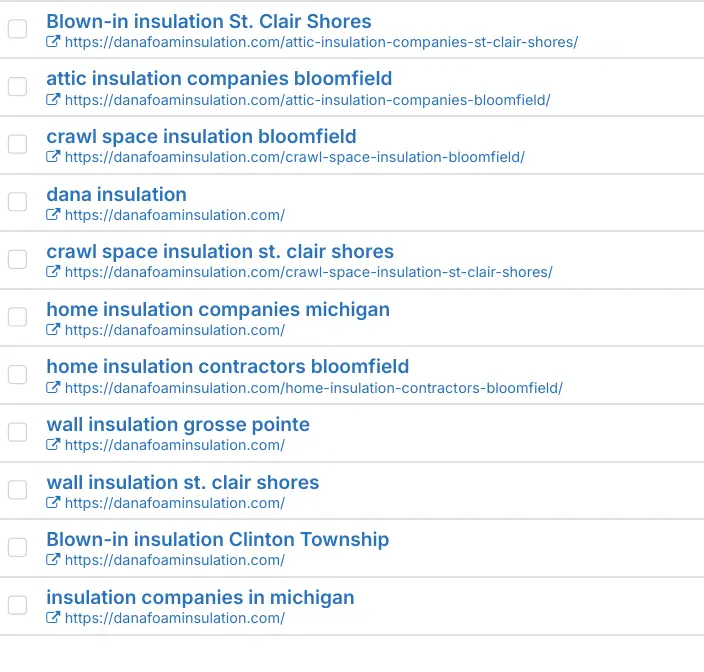Click external link icon under wall insulation grosse pointe
Viewport: 704px width, 672px height.
[53, 445]
